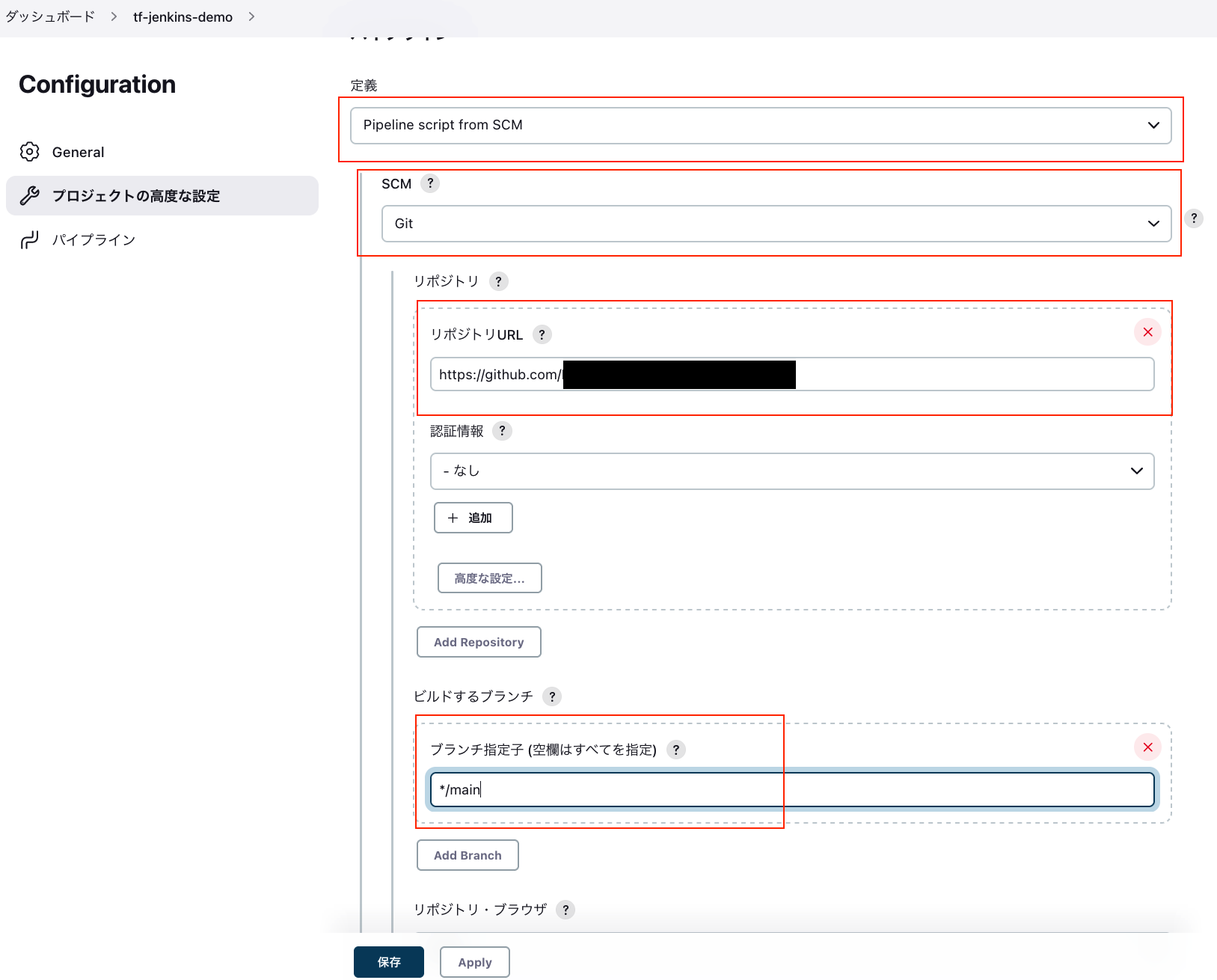Click help icon beside リポジトリ・ブラウザ
The height and width of the screenshot is (980, 1217).
click(565, 910)
